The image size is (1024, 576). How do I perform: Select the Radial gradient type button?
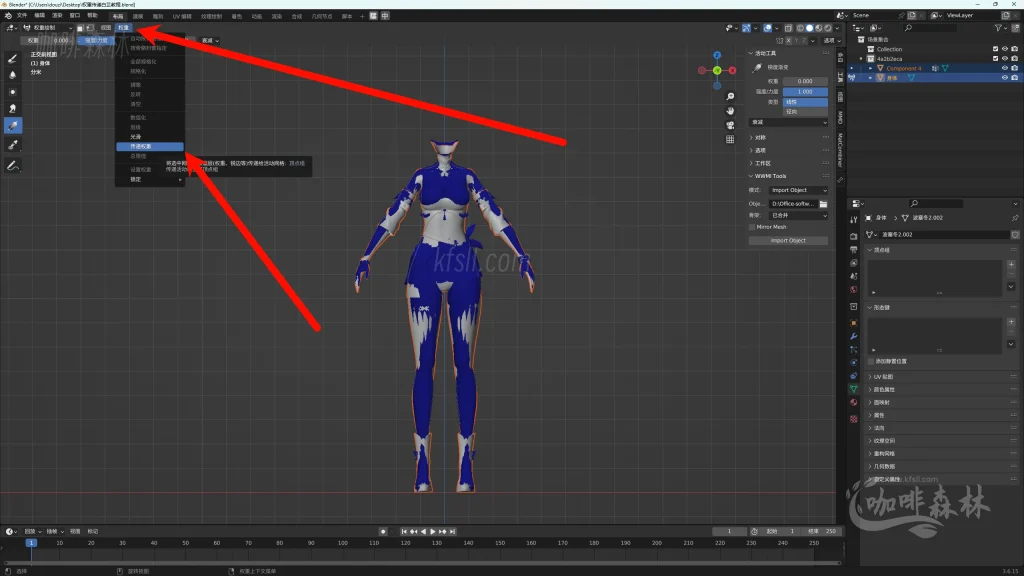pos(805,112)
